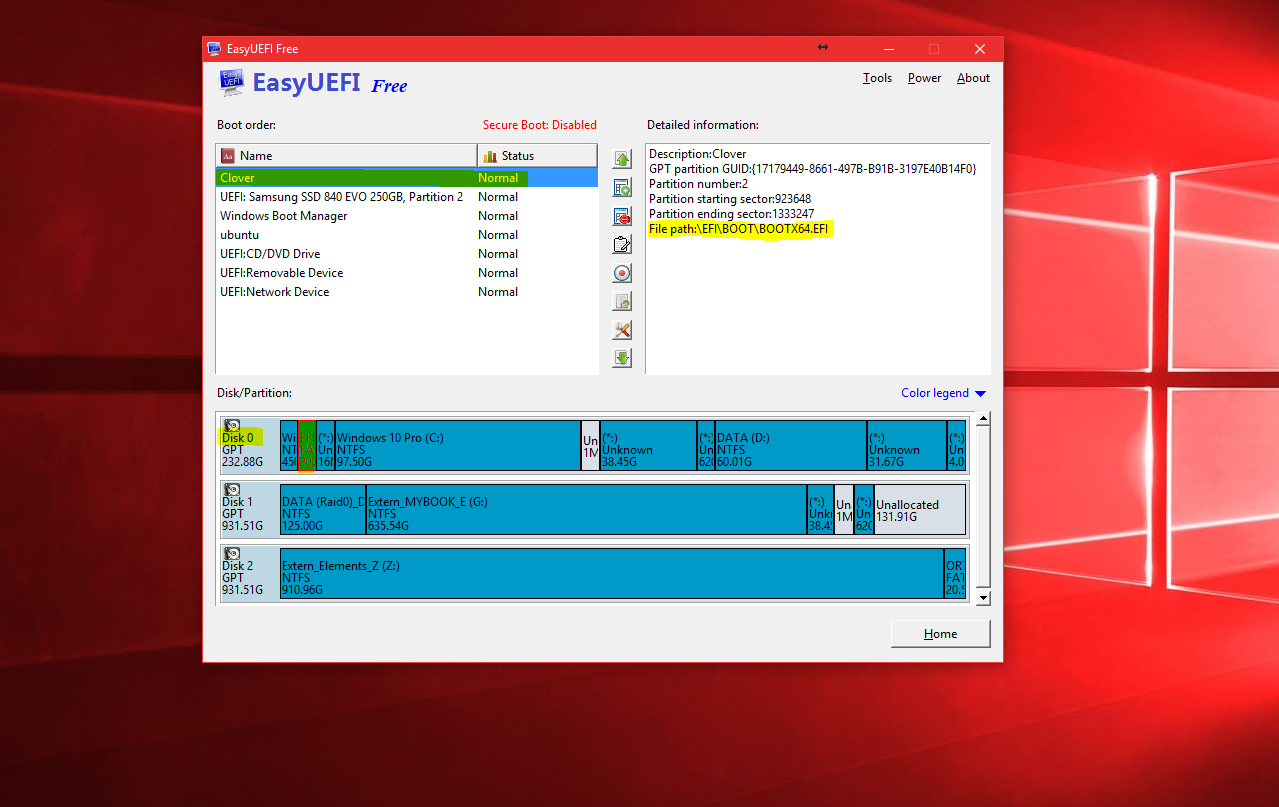Click the Name column header
Image resolution: width=1279 pixels, height=807 pixels.
pos(347,156)
